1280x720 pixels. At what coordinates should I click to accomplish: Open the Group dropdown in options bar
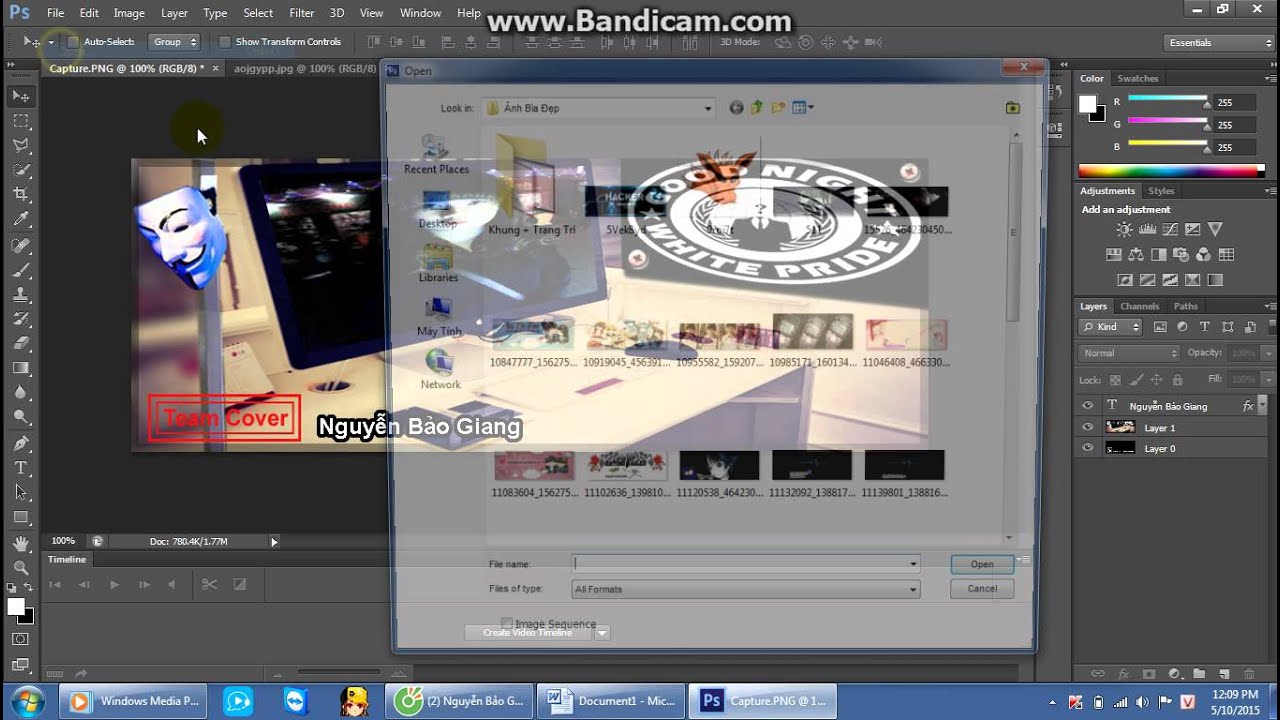click(x=174, y=42)
